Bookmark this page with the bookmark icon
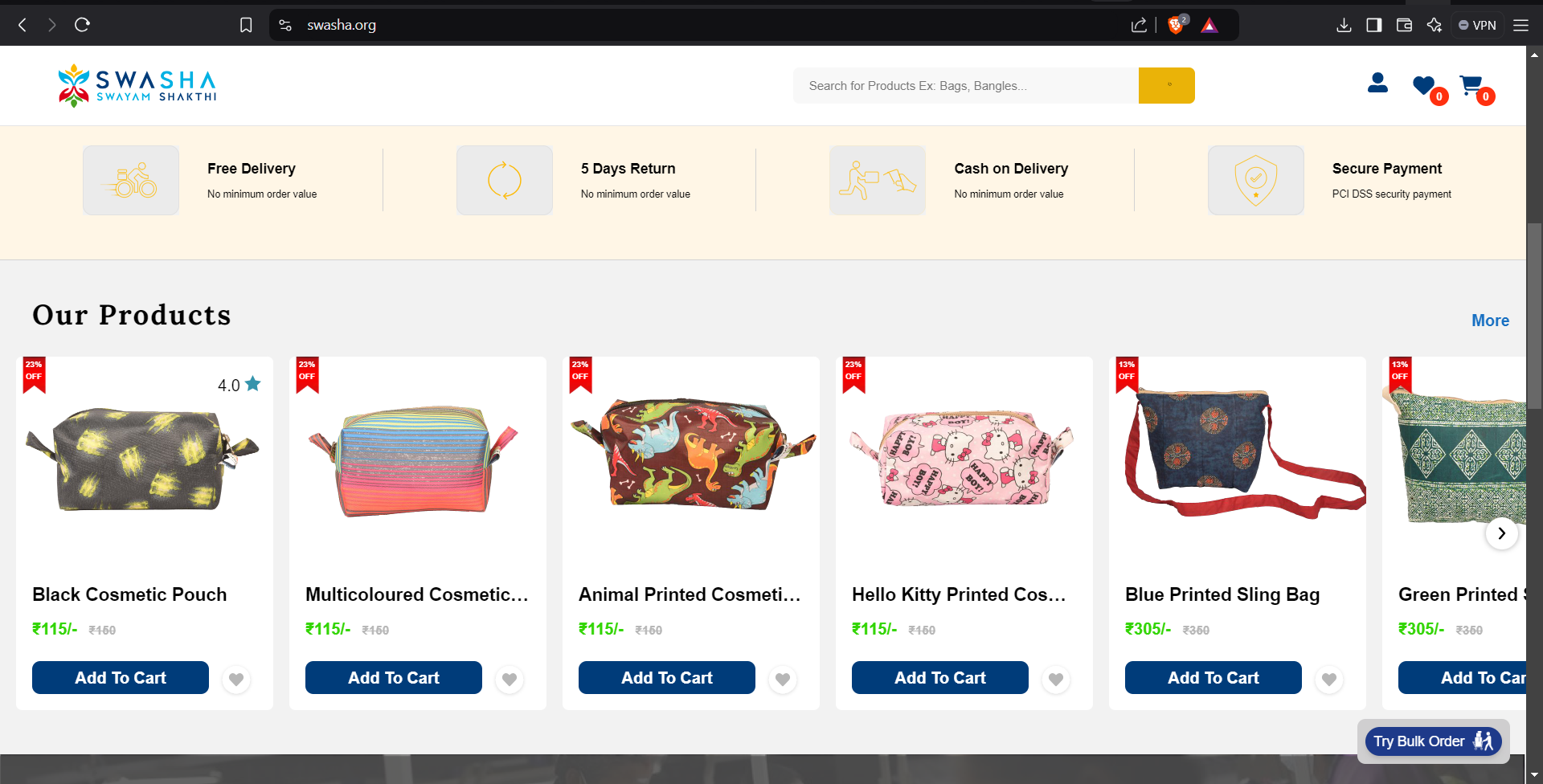 point(246,25)
